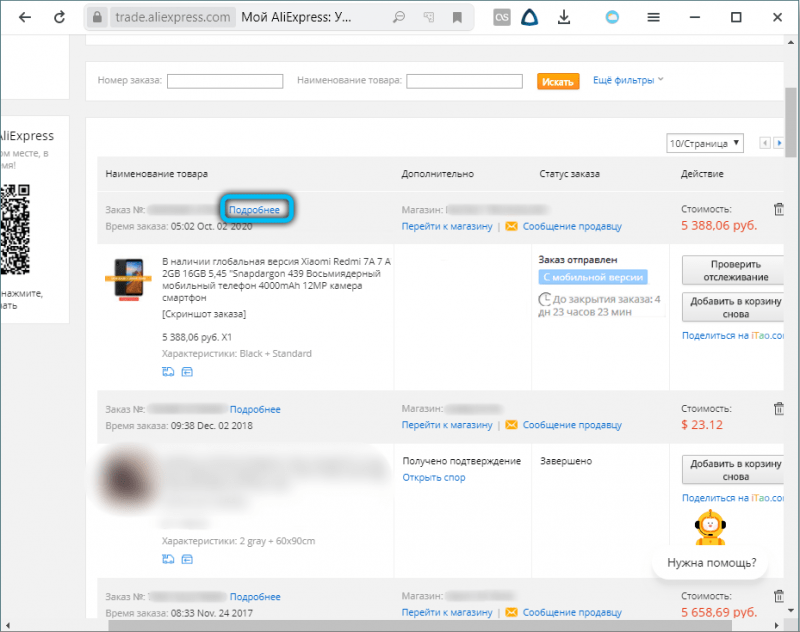Click second small icon under 2 gray + 60x90cm
This screenshot has height=632, width=800.
[187, 559]
